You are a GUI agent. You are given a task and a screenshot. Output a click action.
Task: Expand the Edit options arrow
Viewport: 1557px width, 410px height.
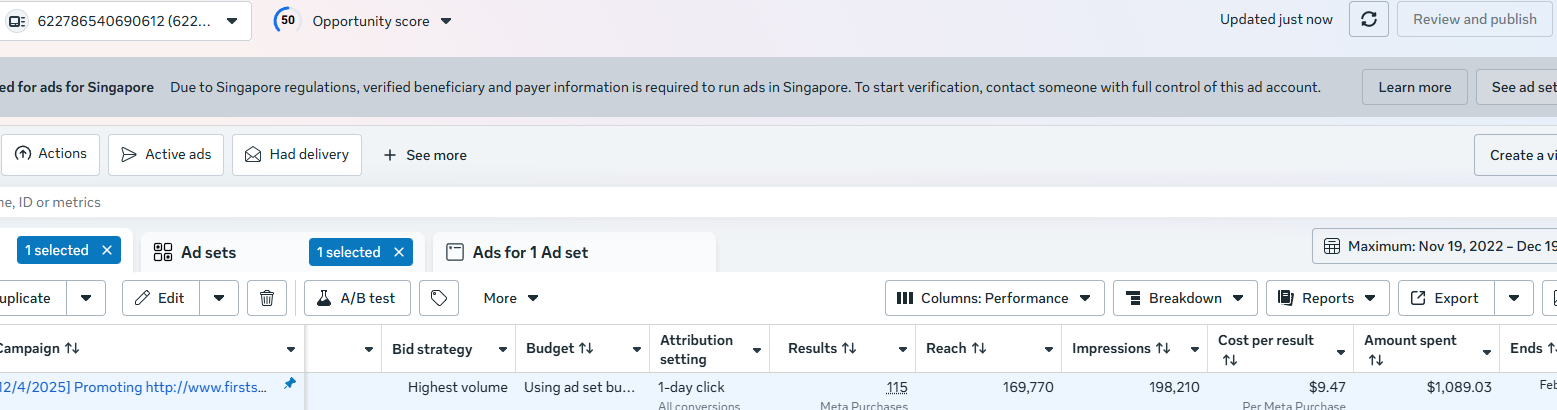(x=219, y=298)
